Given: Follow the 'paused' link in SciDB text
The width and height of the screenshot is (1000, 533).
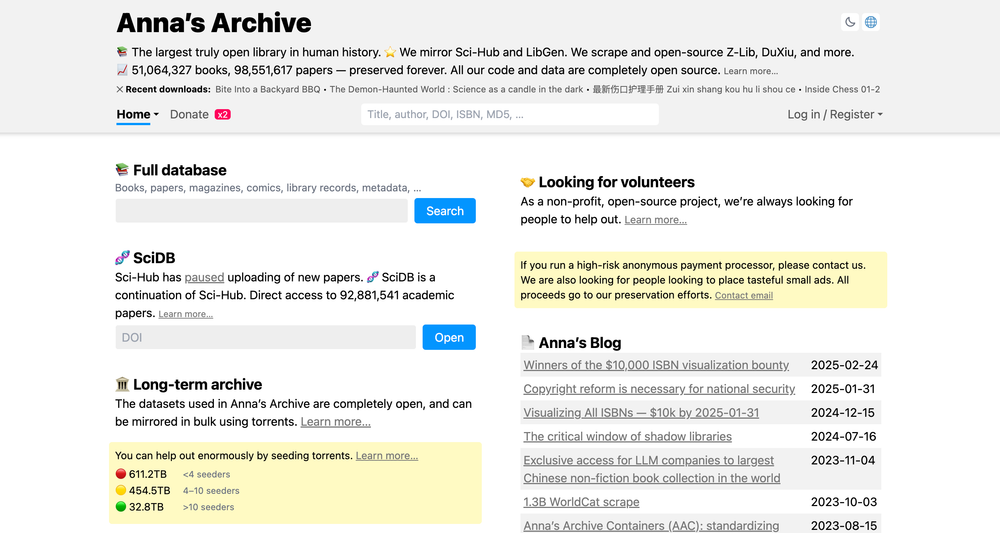Looking at the screenshot, I should [x=204, y=277].
